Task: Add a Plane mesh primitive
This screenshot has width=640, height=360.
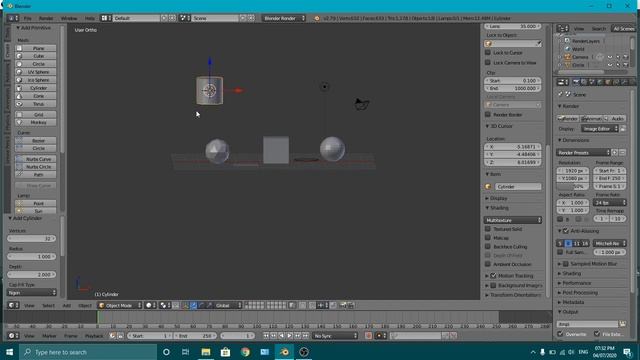Action: coord(36,48)
